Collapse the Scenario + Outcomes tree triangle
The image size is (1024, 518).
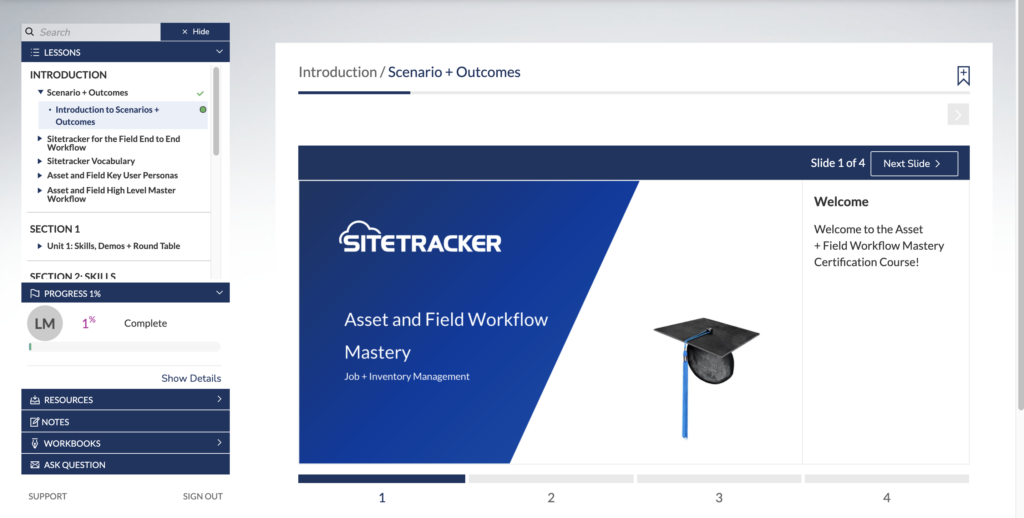(40, 92)
